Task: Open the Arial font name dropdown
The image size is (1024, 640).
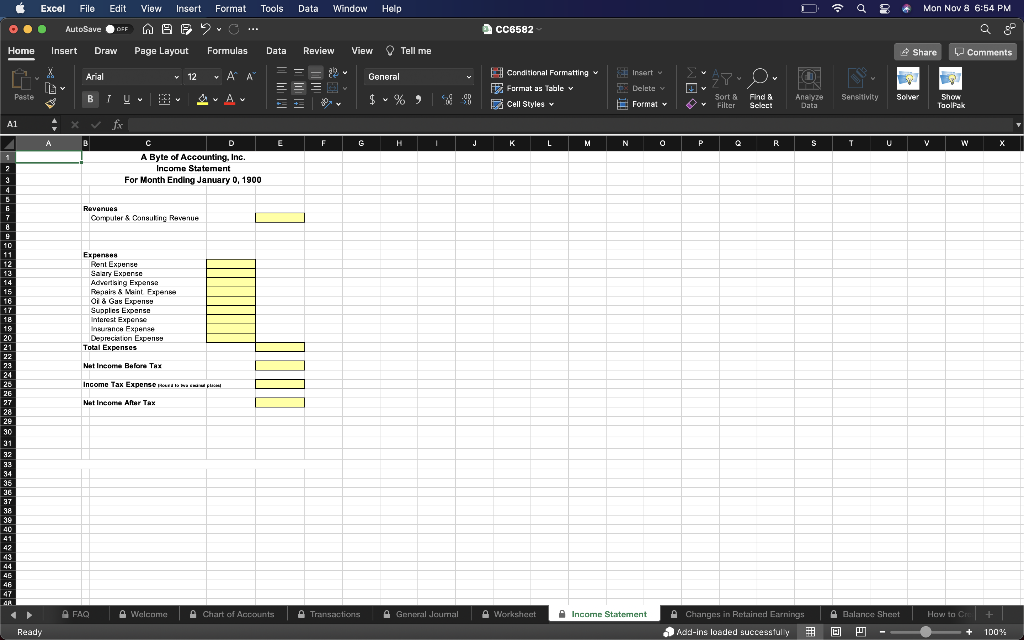Action: coord(176,77)
